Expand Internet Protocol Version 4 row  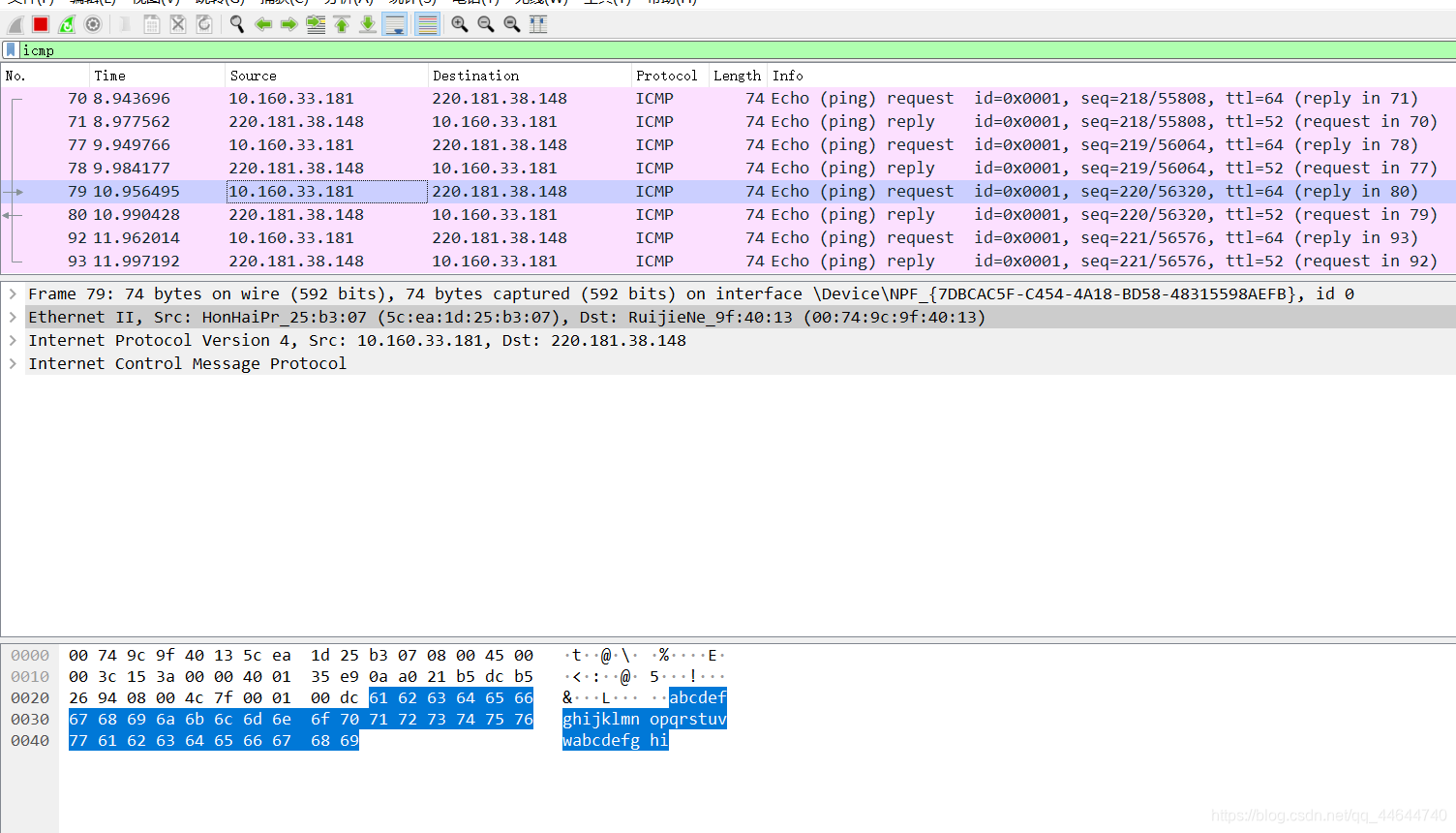click(x=13, y=340)
